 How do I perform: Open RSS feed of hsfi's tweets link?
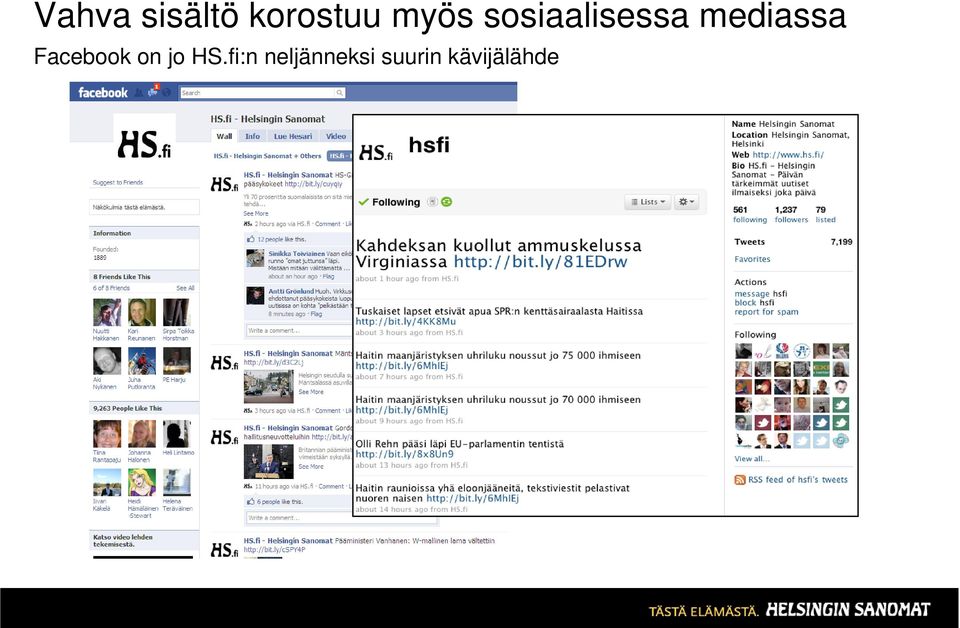pos(798,480)
